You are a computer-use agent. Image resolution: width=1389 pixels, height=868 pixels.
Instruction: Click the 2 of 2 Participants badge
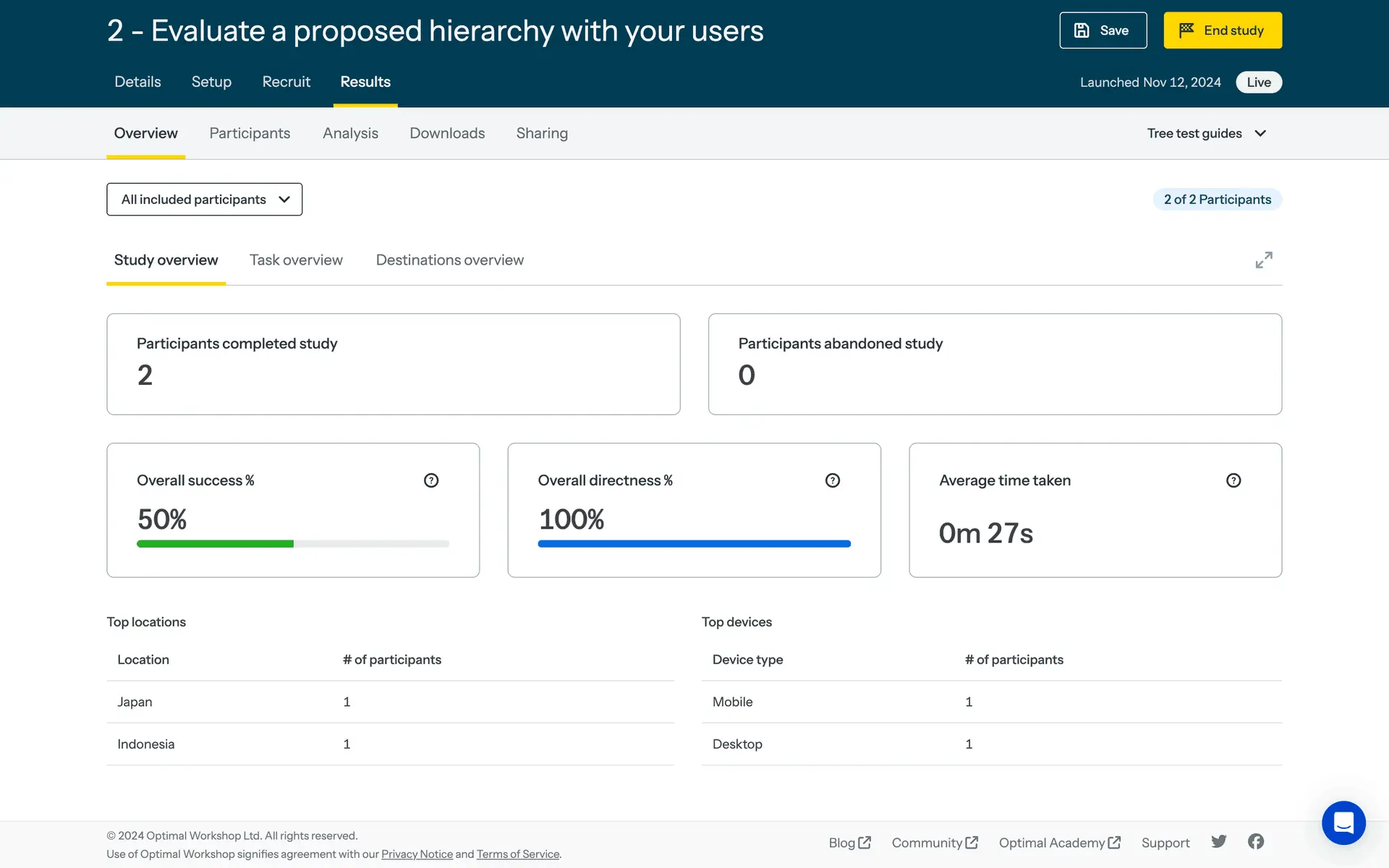(1217, 200)
